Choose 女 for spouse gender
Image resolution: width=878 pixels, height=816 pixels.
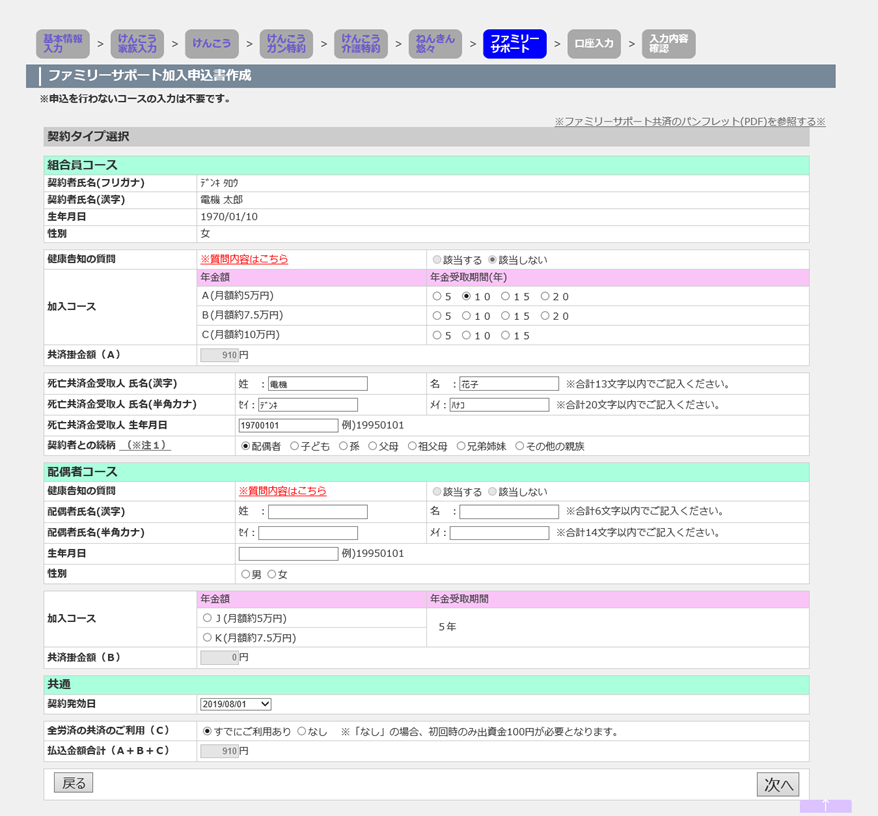tap(272, 575)
